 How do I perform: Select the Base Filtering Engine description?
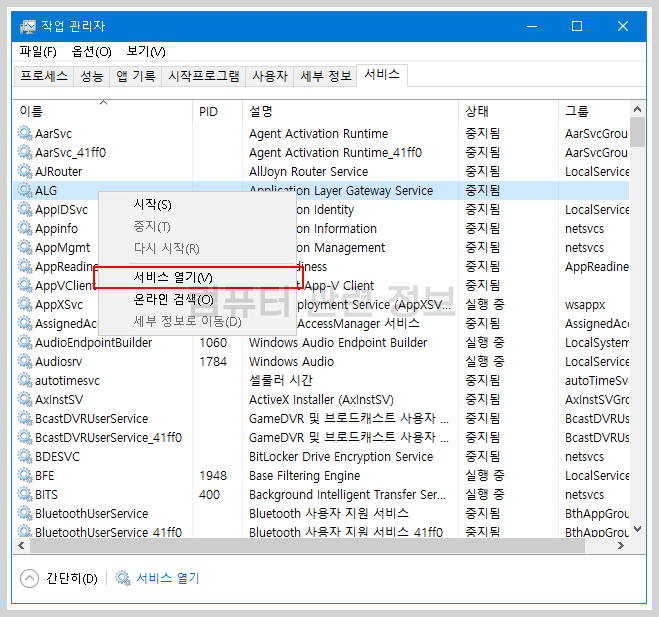304,476
